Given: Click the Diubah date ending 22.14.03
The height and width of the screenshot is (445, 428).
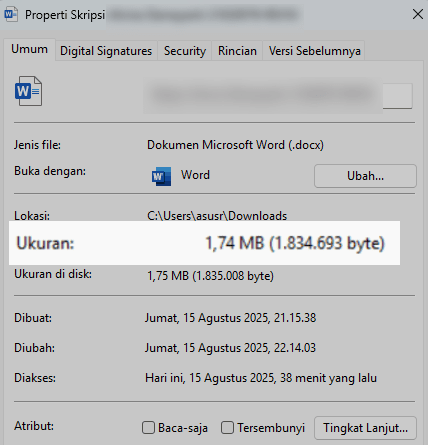Looking at the screenshot, I should tap(230, 348).
